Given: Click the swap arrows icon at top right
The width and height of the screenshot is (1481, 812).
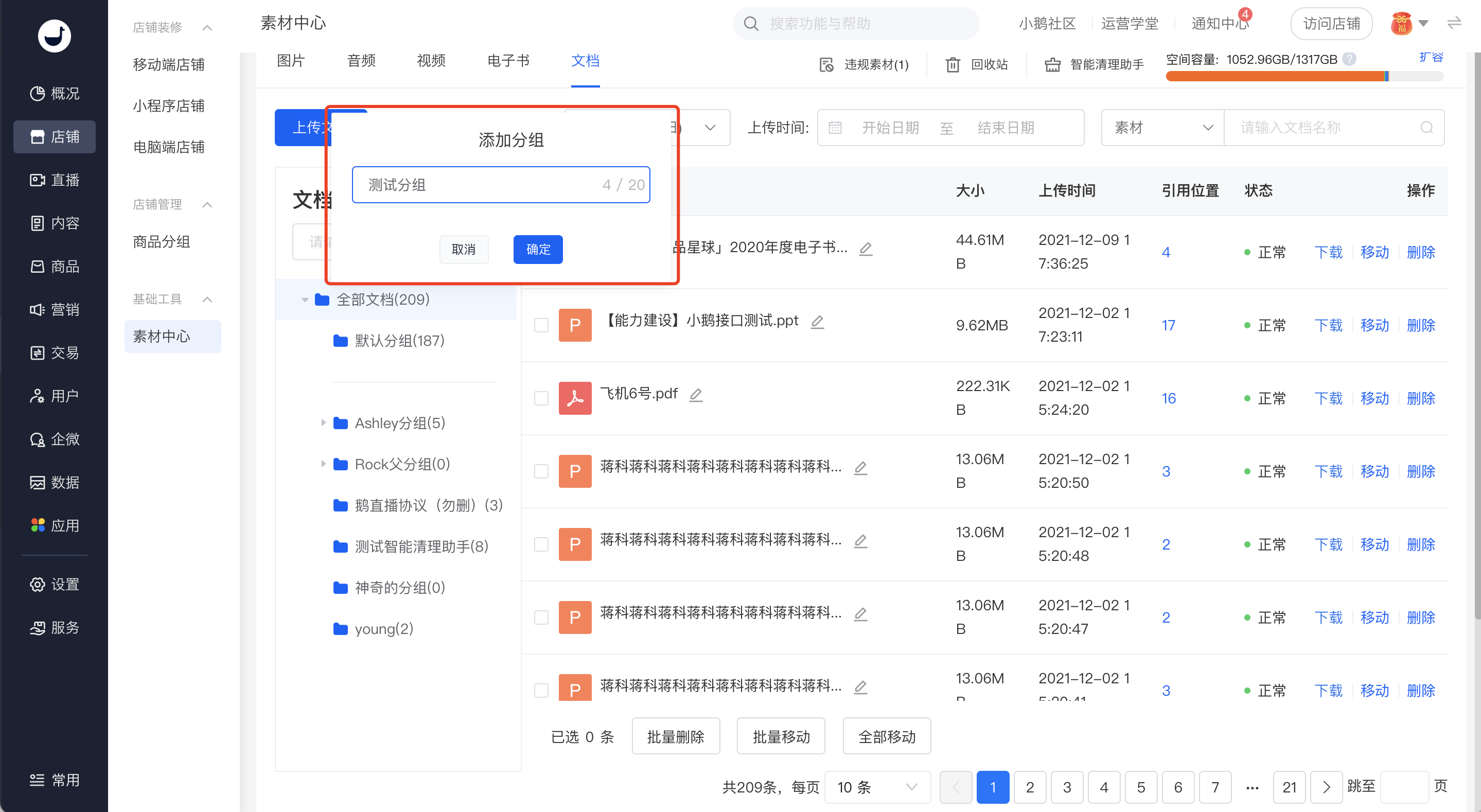Looking at the screenshot, I should 1454,23.
